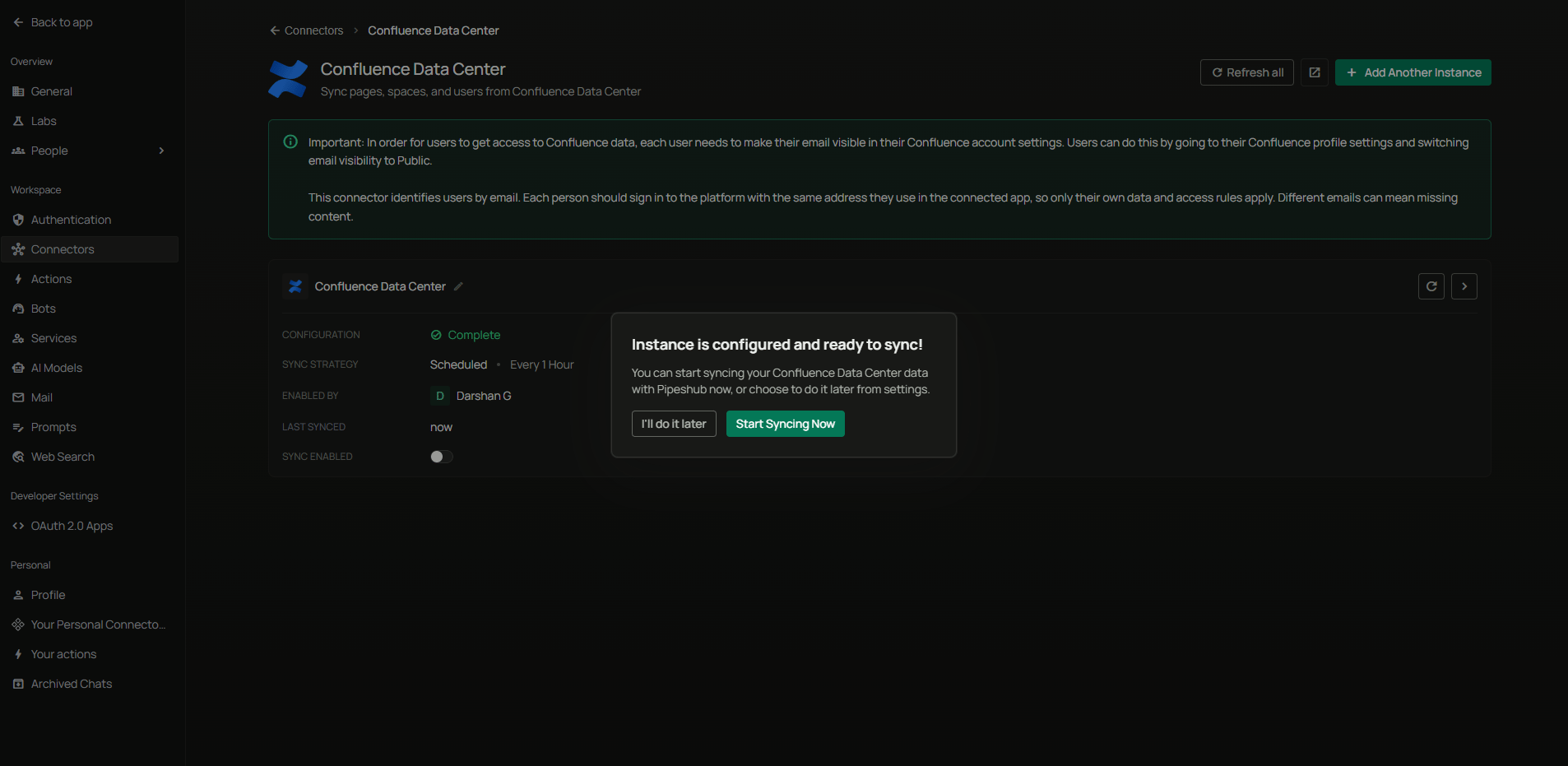The height and width of the screenshot is (766, 1568).
Task: Click I'll do it later button
Action: click(674, 424)
